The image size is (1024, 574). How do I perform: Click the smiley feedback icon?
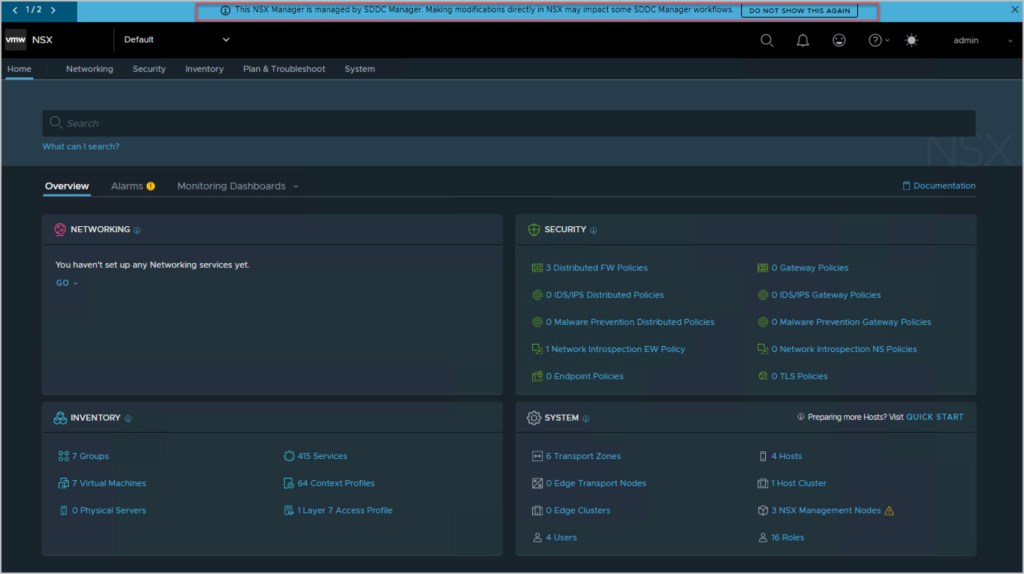(x=839, y=40)
